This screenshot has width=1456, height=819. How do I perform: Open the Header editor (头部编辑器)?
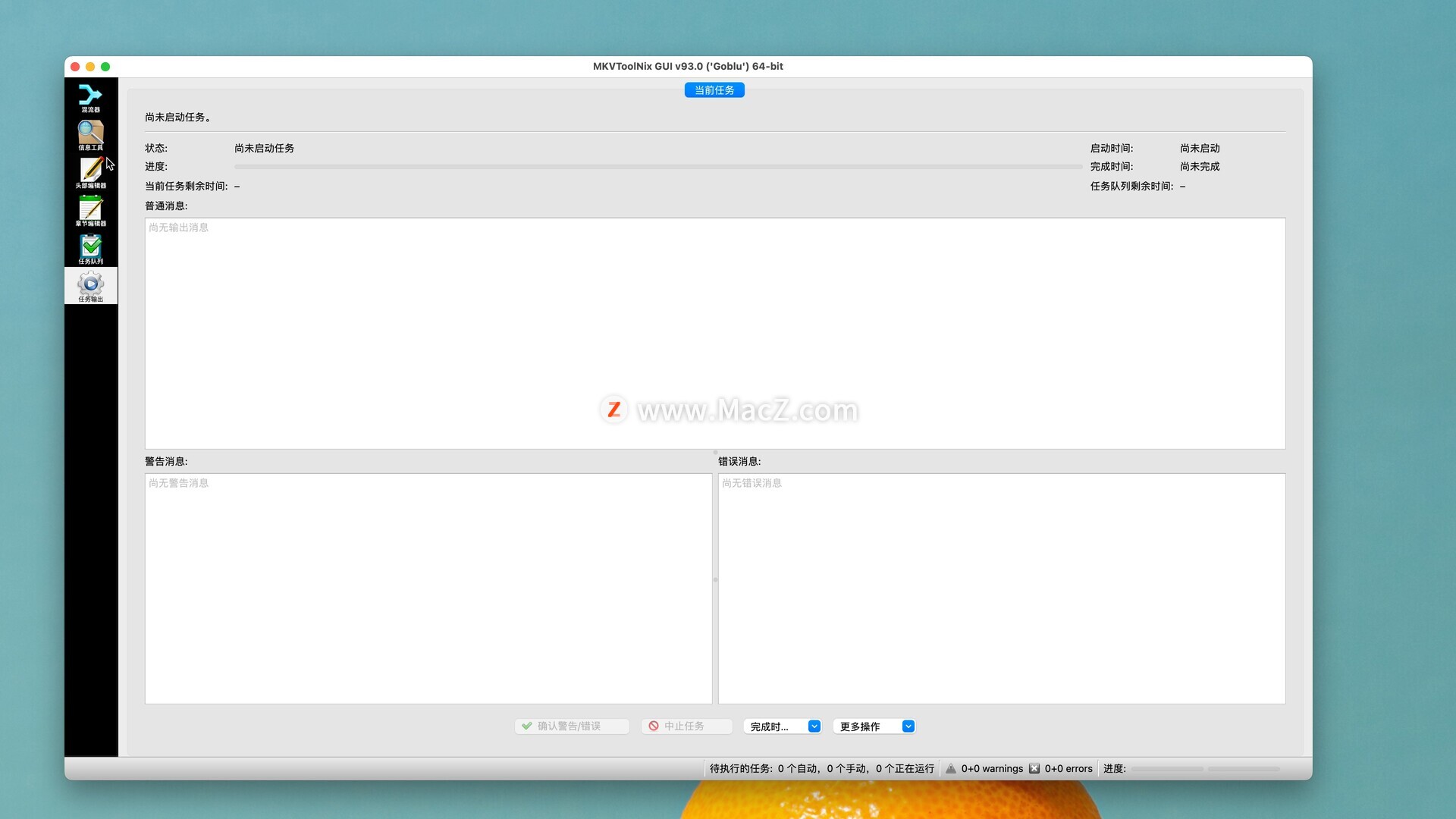(90, 173)
